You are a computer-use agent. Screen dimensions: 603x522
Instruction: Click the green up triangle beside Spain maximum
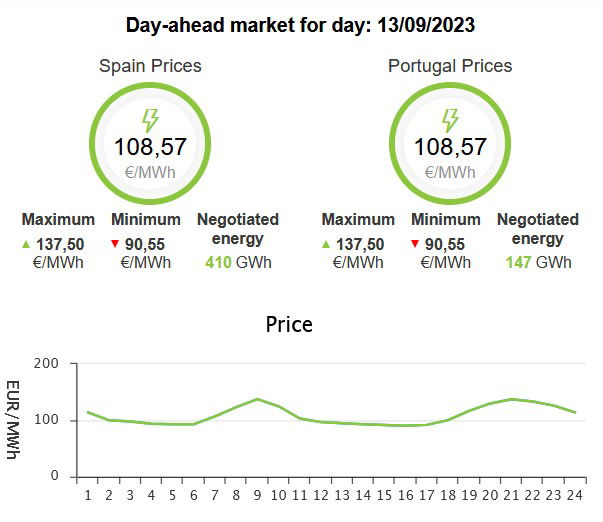(26, 244)
